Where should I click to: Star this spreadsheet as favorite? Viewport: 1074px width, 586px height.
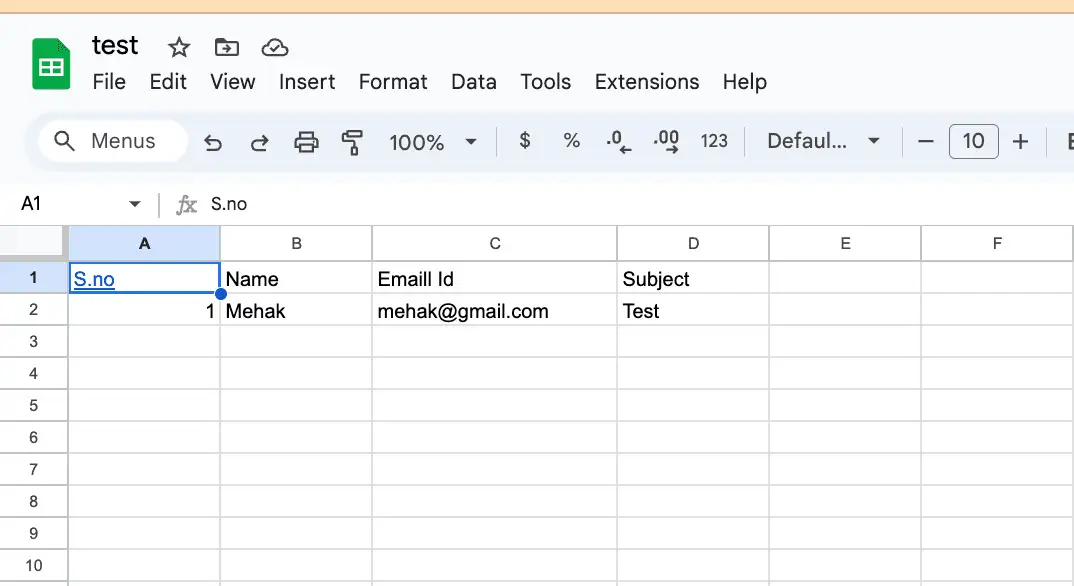click(178, 47)
